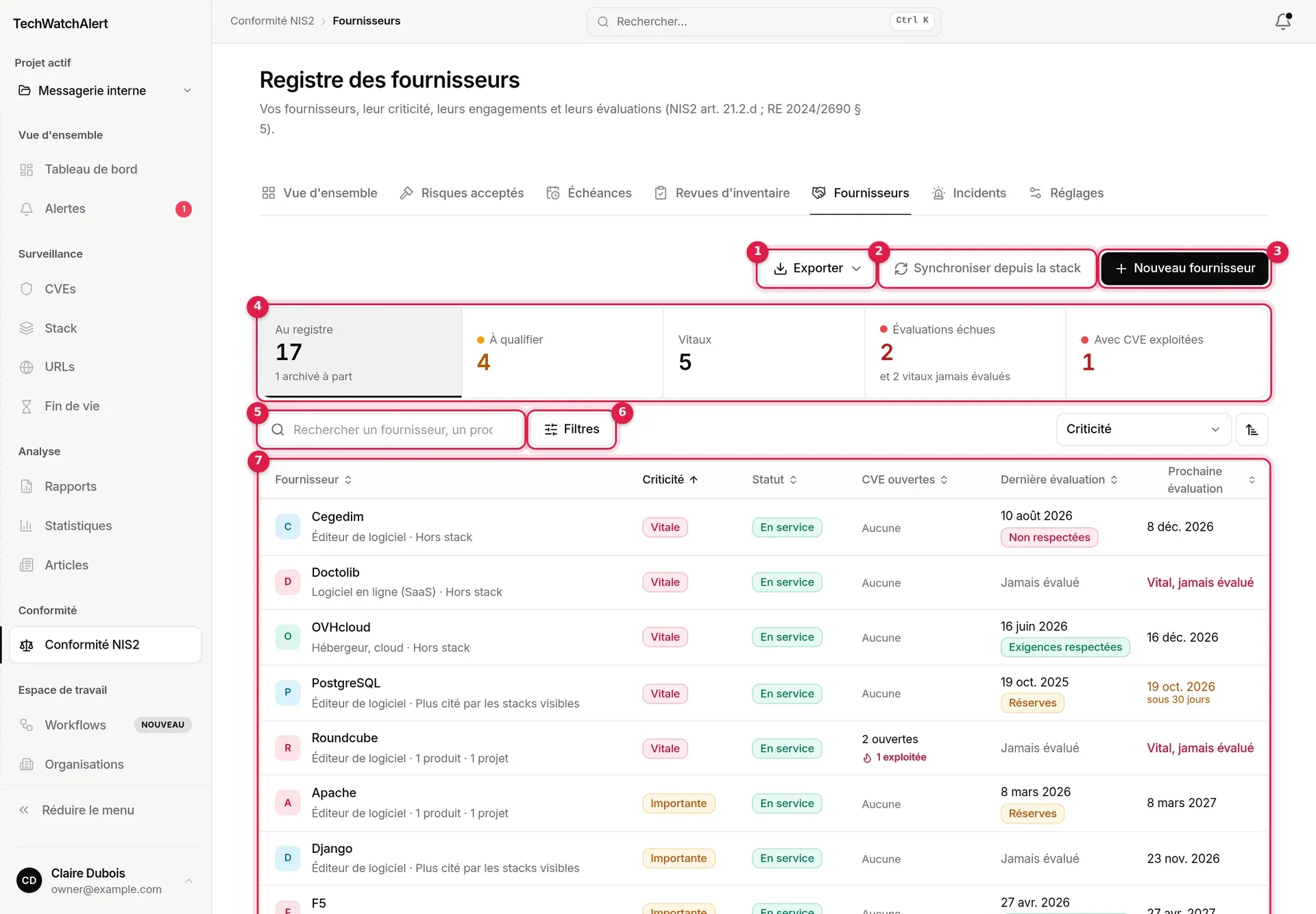The height and width of the screenshot is (914, 1316).
Task: Focus the top Rechercher search box
Action: tap(764, 22)
